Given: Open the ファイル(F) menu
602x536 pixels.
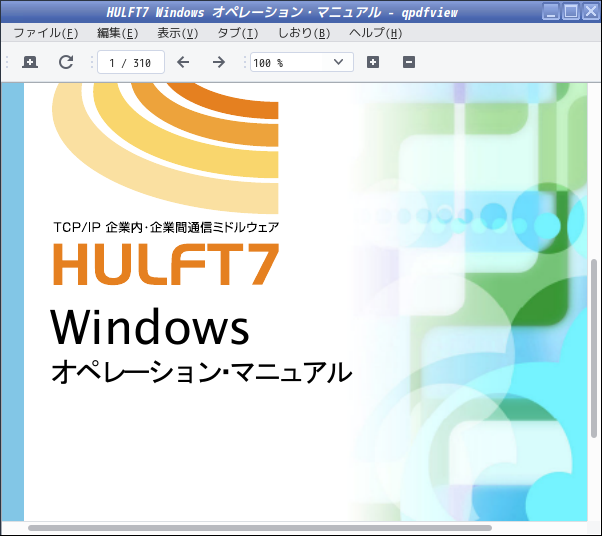Looking at the screenshot, I should pos(46,33).
